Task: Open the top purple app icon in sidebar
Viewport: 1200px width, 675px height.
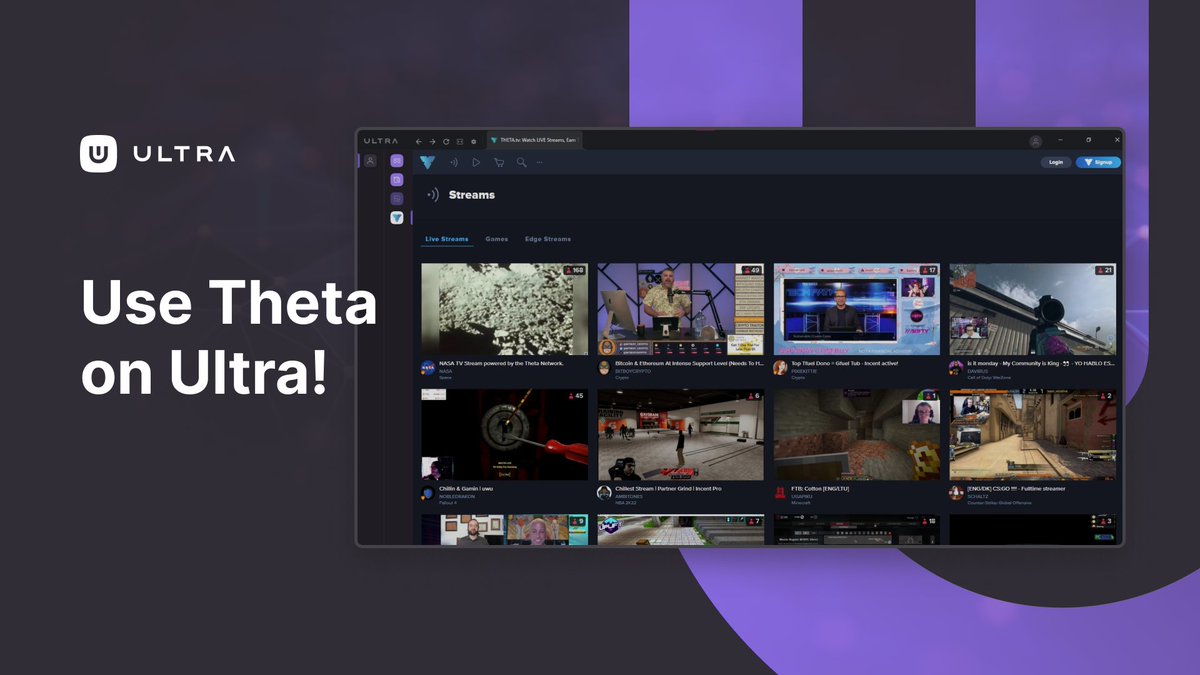Action: tap(397, 161)
